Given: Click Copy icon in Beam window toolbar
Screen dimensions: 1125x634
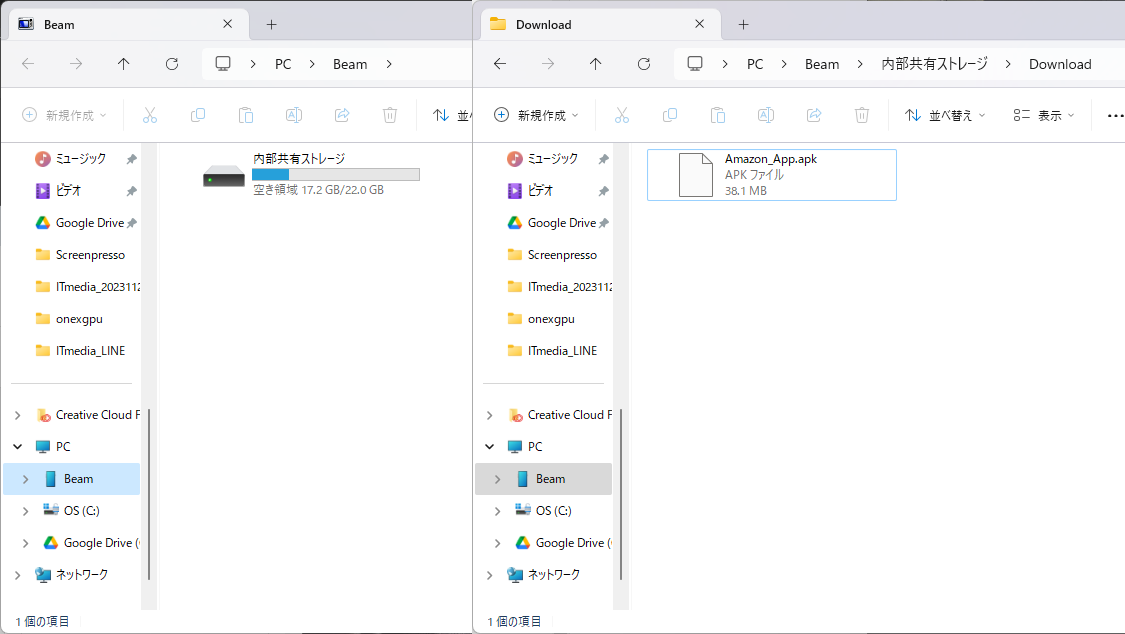Looking at the screenshot, I should (198, 115).
